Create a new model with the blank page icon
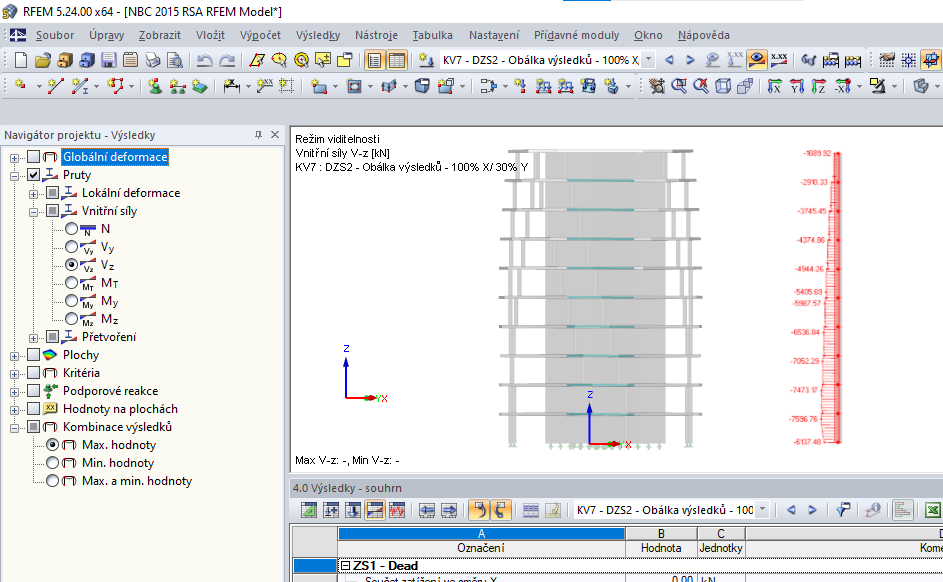Image resolution: width=943 pixels, height=582 pixels. pos(21,60)
